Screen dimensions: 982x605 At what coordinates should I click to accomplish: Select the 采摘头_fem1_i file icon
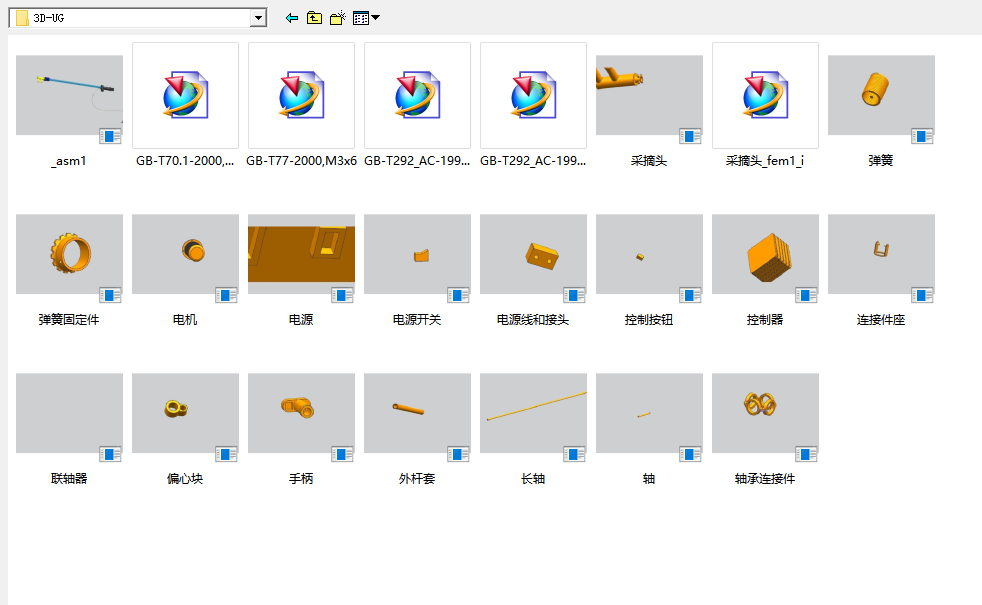[x=765, y=95]
